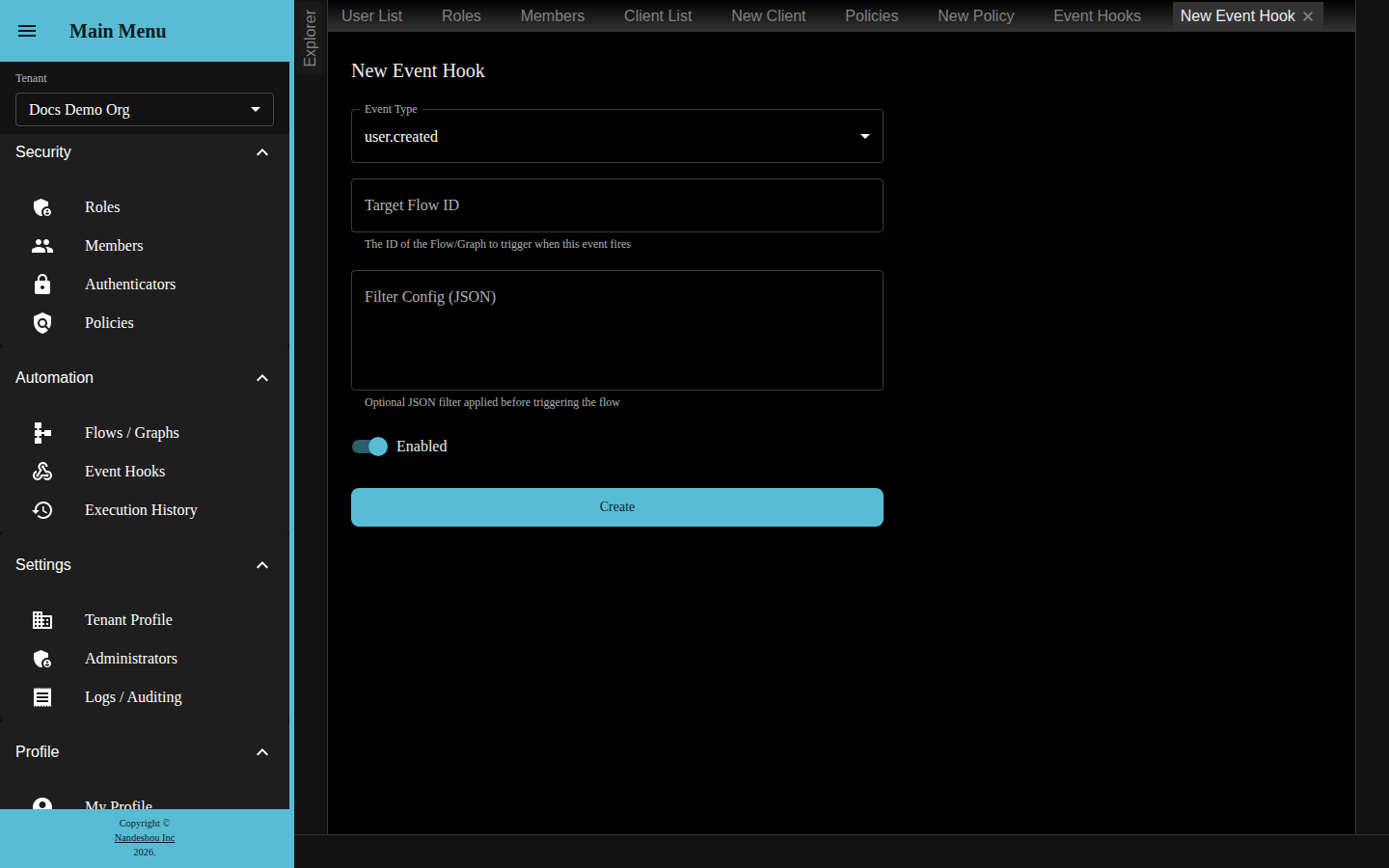Switch to the New Client tab

pos(769,16)
